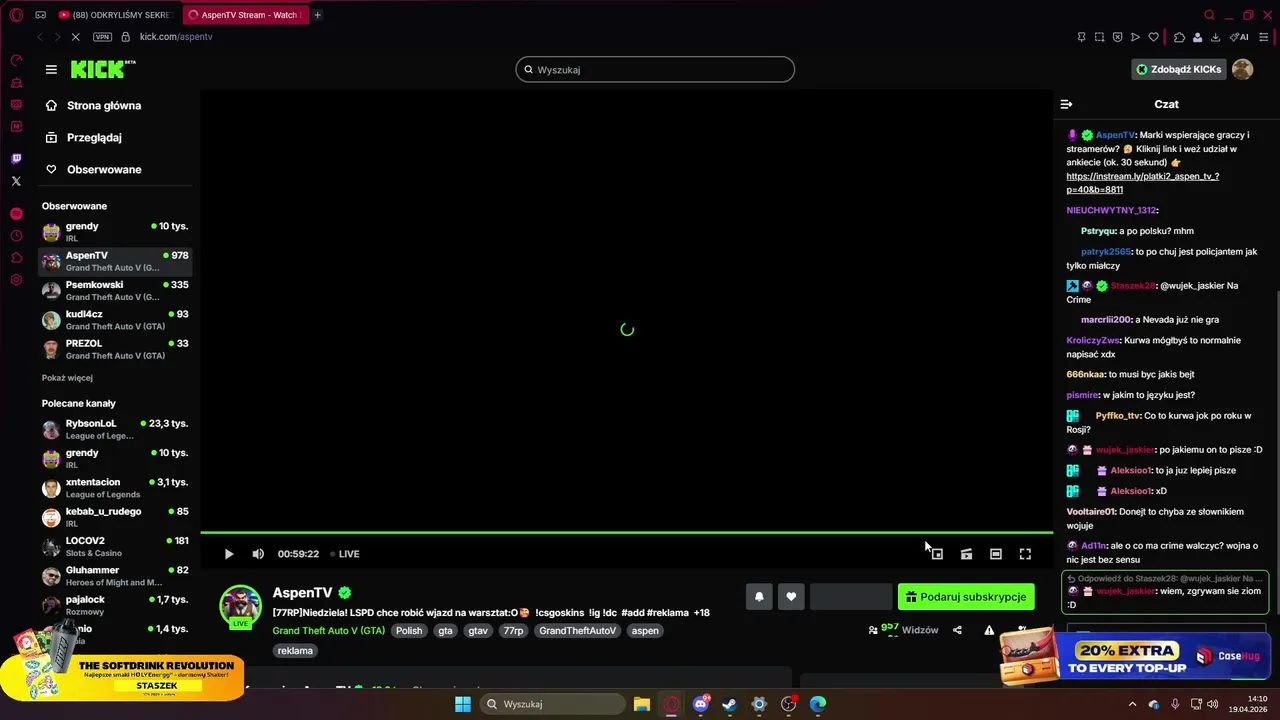The width and height of the screenshot is (1280, 720).
Task: Select the GrandTheftAutoV tag
Action: click(x=577, y=631)
